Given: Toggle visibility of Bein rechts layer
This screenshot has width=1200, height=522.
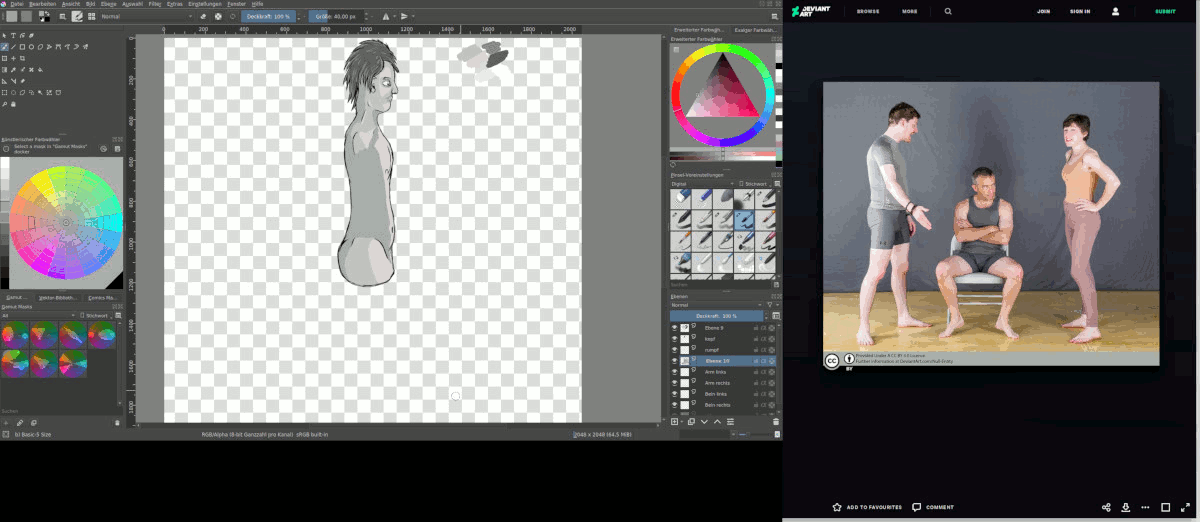Looking at the screenshot, I should click(674, 405).
